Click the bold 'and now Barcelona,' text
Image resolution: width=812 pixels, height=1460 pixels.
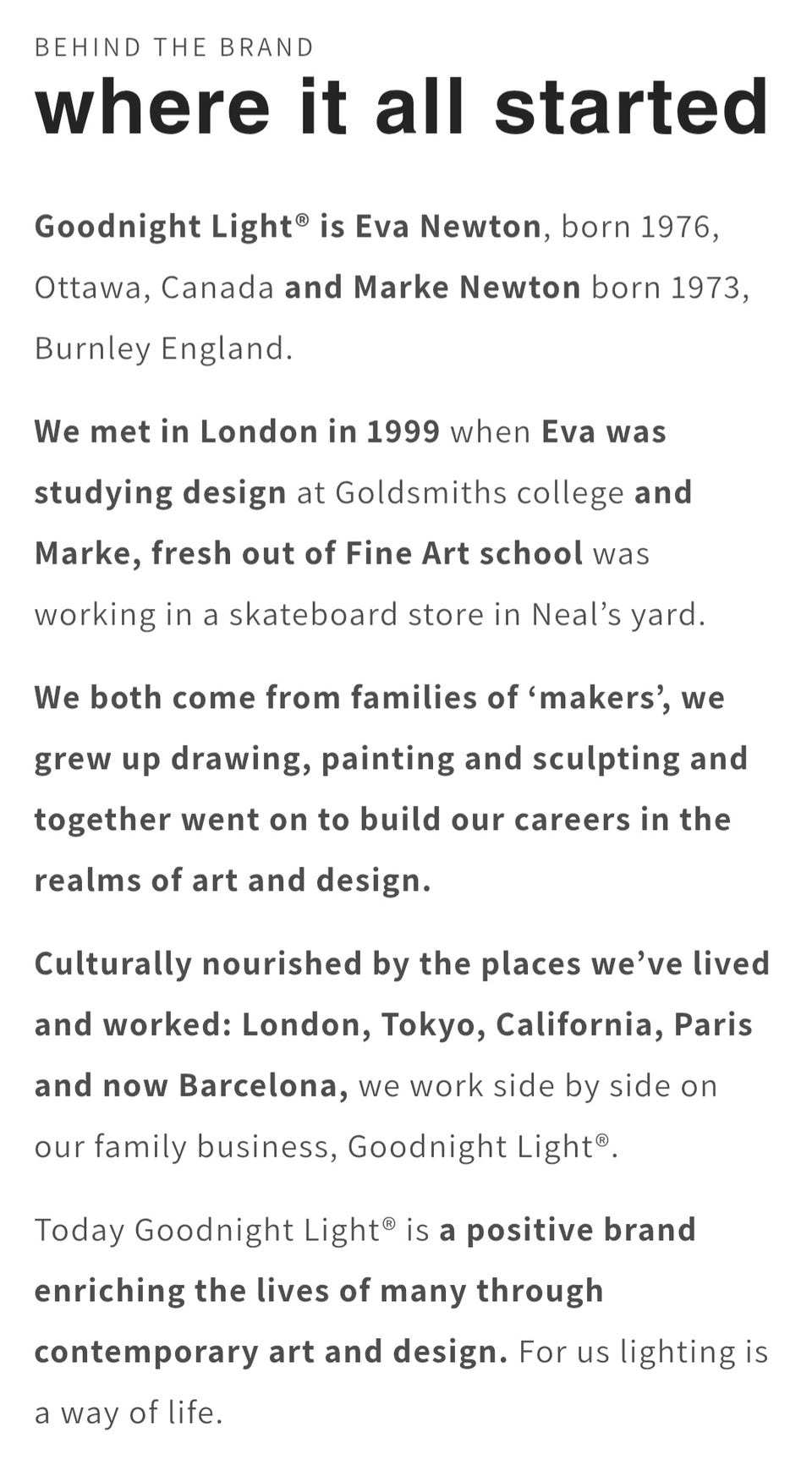pos(191,1086)
